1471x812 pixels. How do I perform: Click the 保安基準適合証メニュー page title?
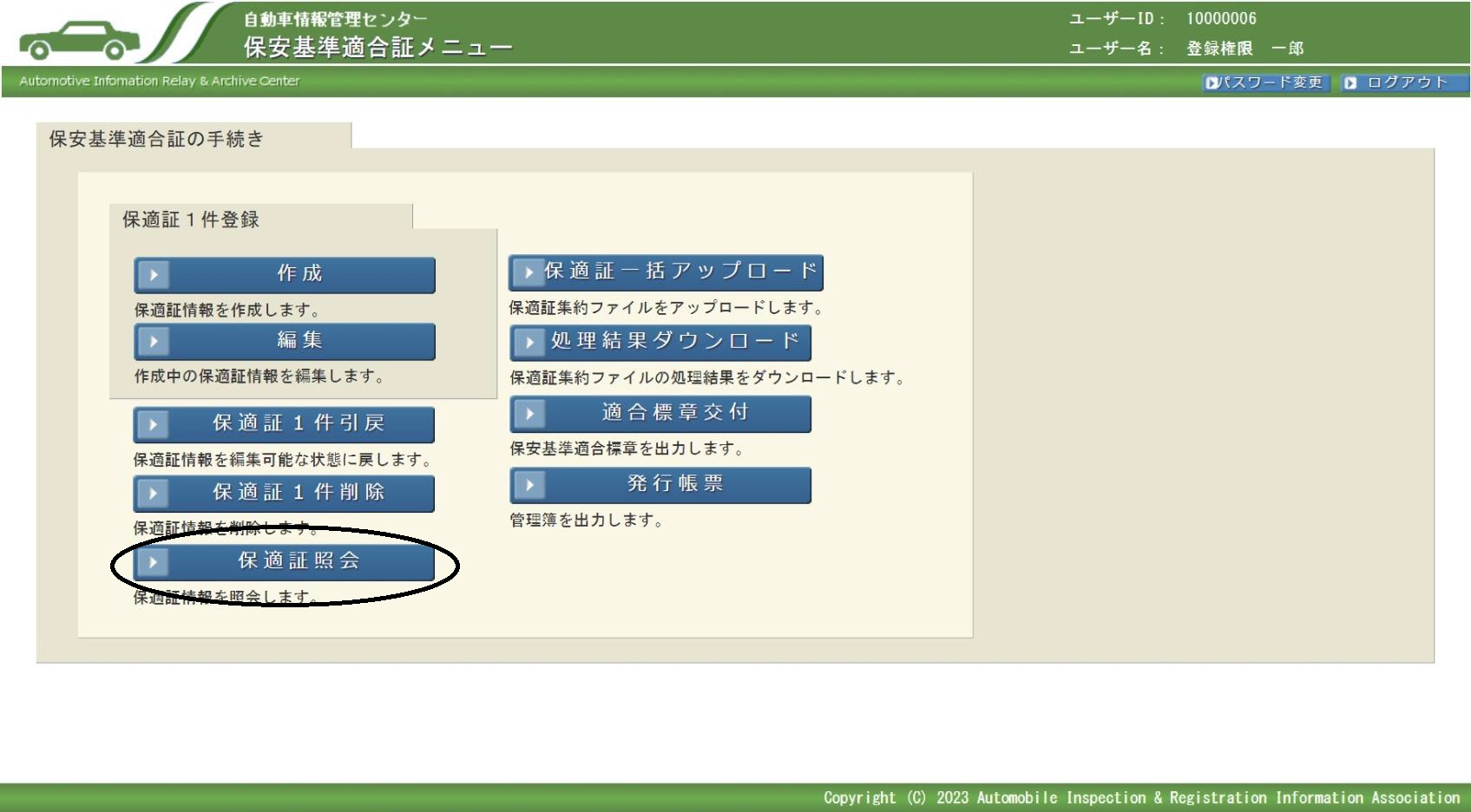[x=378, y=47]
